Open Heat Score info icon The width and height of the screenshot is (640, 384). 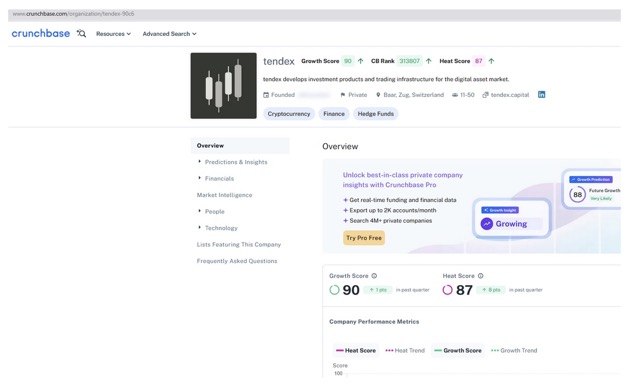click(x=480, y=276)
